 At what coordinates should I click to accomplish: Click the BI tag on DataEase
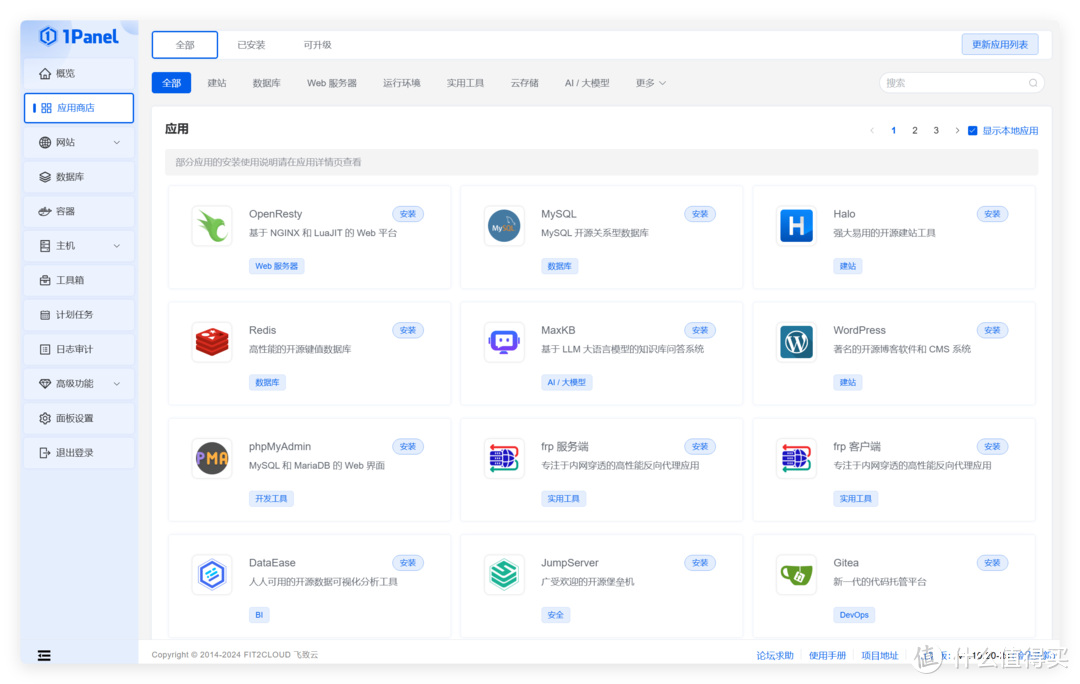click(259, 614)
